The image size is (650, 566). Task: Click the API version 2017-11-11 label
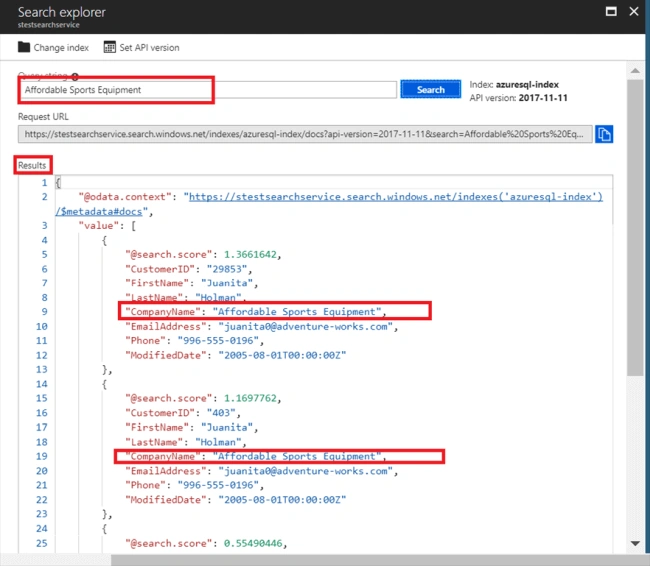518,98
